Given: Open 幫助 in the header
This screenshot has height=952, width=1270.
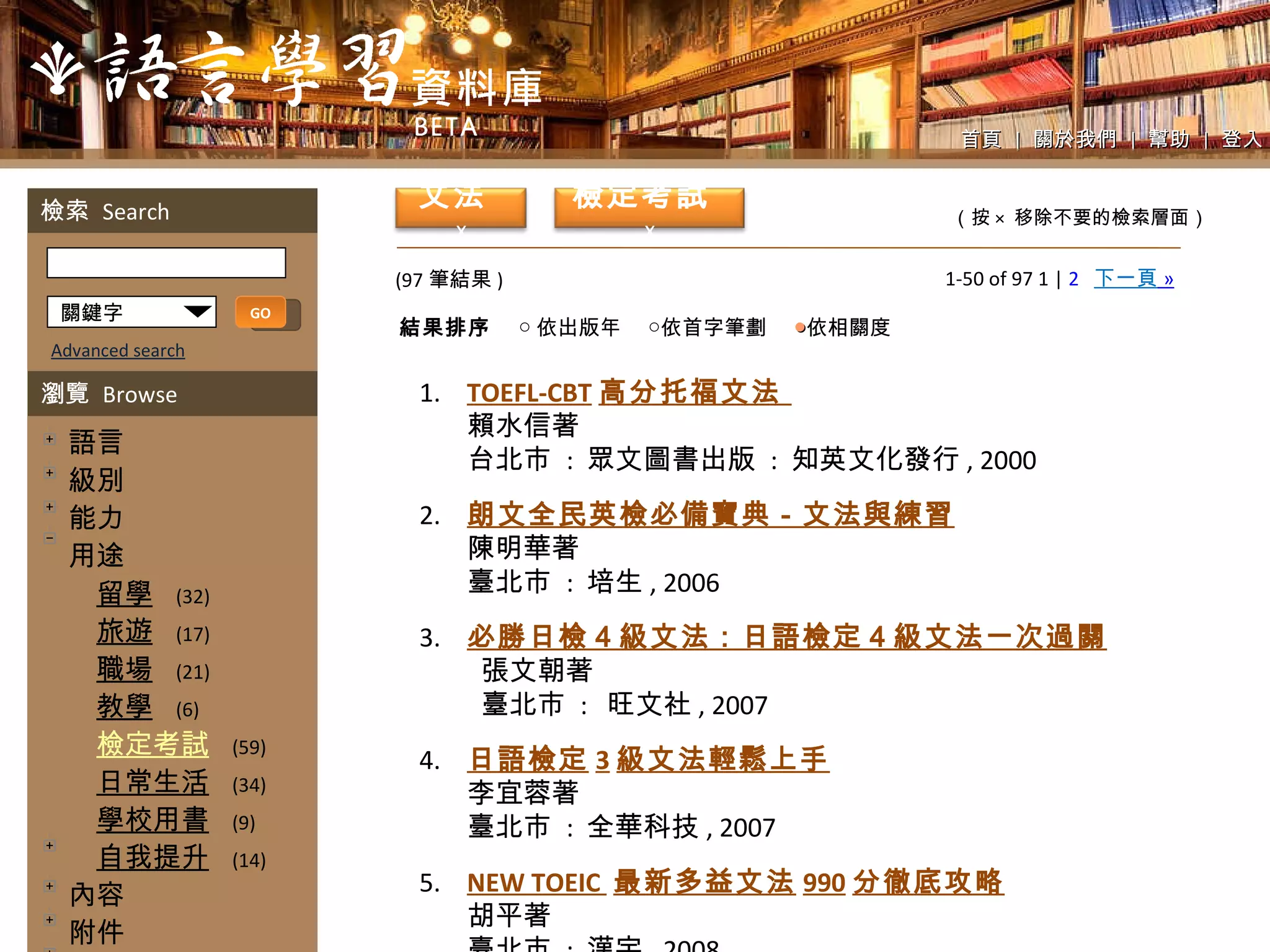Looking at the screenshot, I should click(x=1168, y=139).
